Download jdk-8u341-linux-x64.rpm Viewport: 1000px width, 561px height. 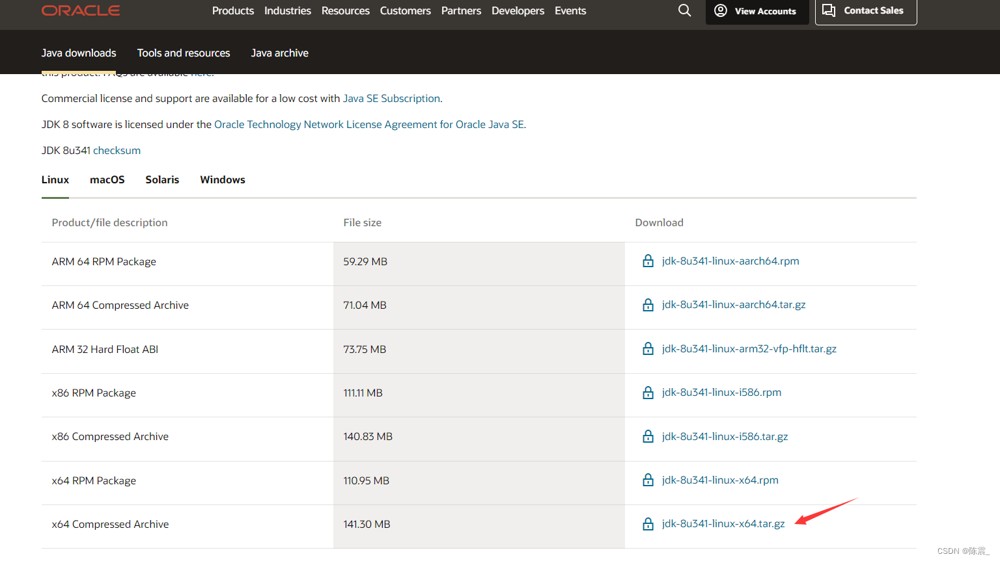(x=720, y=480)
